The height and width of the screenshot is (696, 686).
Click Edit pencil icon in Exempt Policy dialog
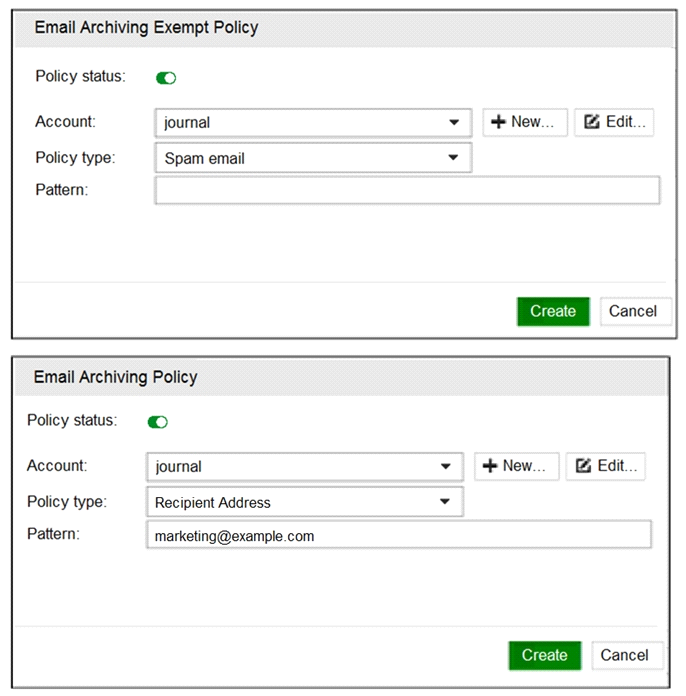coord(592,122)
